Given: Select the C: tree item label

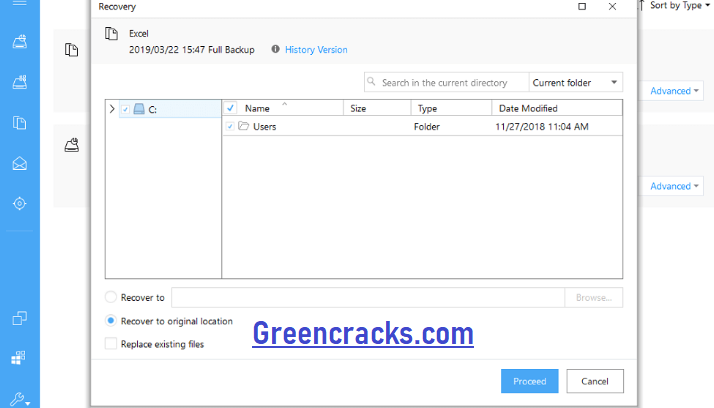Looking at the screenshot, I should (x=153, y=110).
